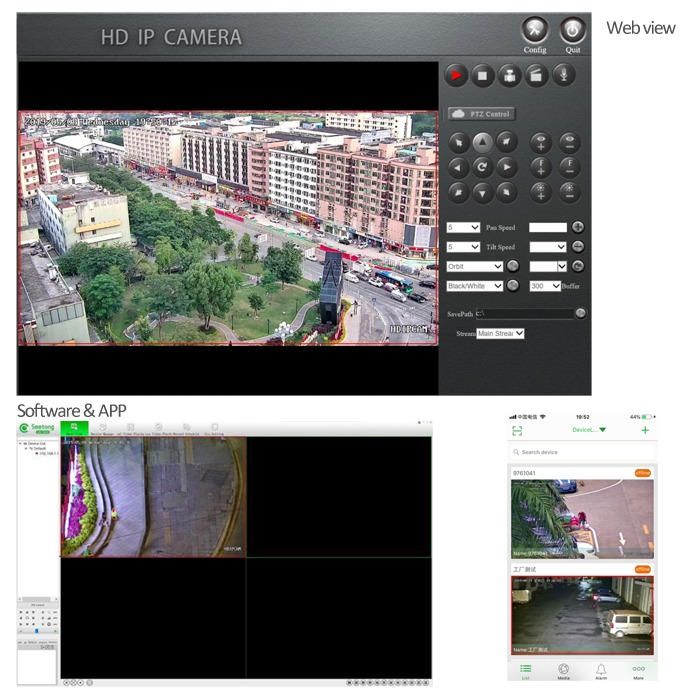Open the 9761041 camera preview
Image resolution: width=700 pixels, height=700 pixels.
pos(582,519)
